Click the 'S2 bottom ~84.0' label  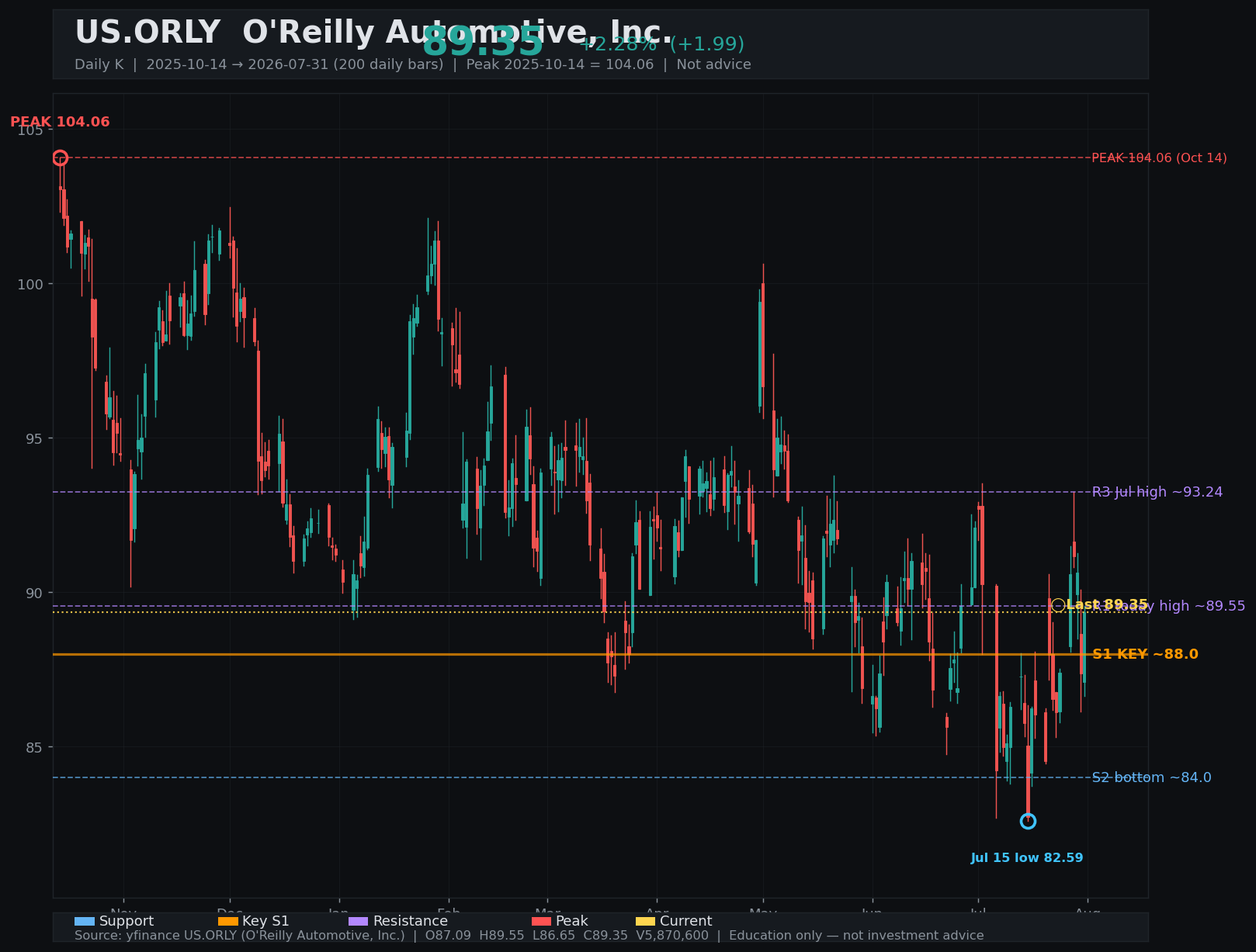point(1151,777)
